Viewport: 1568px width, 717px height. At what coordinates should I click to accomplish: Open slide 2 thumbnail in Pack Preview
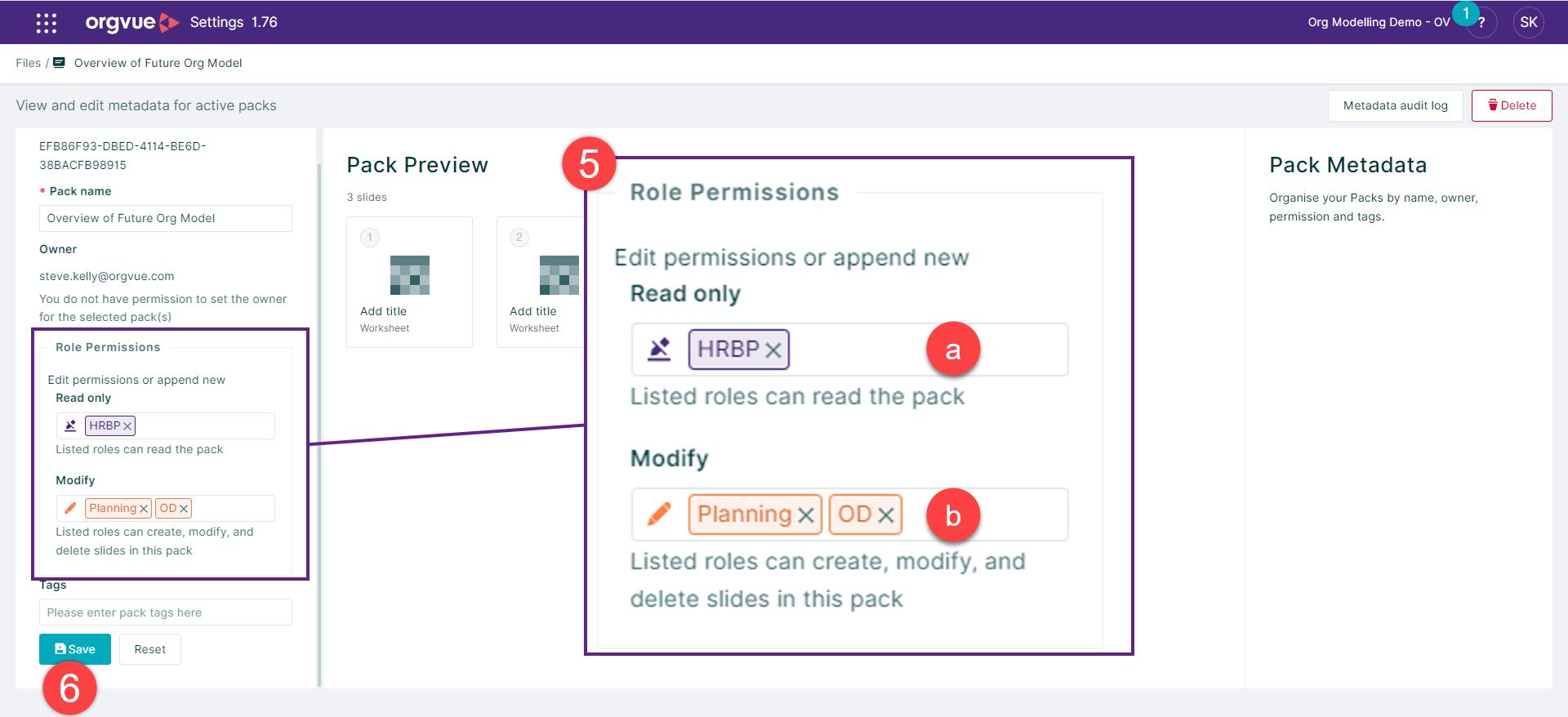pyautogui.click(x=541, y=282)
